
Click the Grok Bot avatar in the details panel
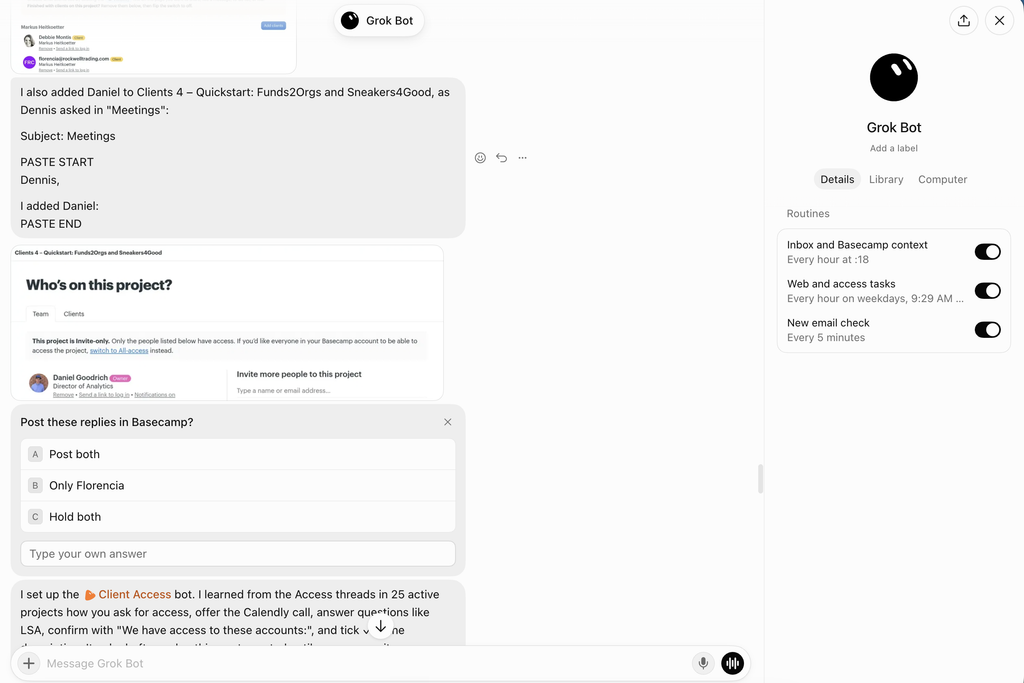click(x=893, y=78)
